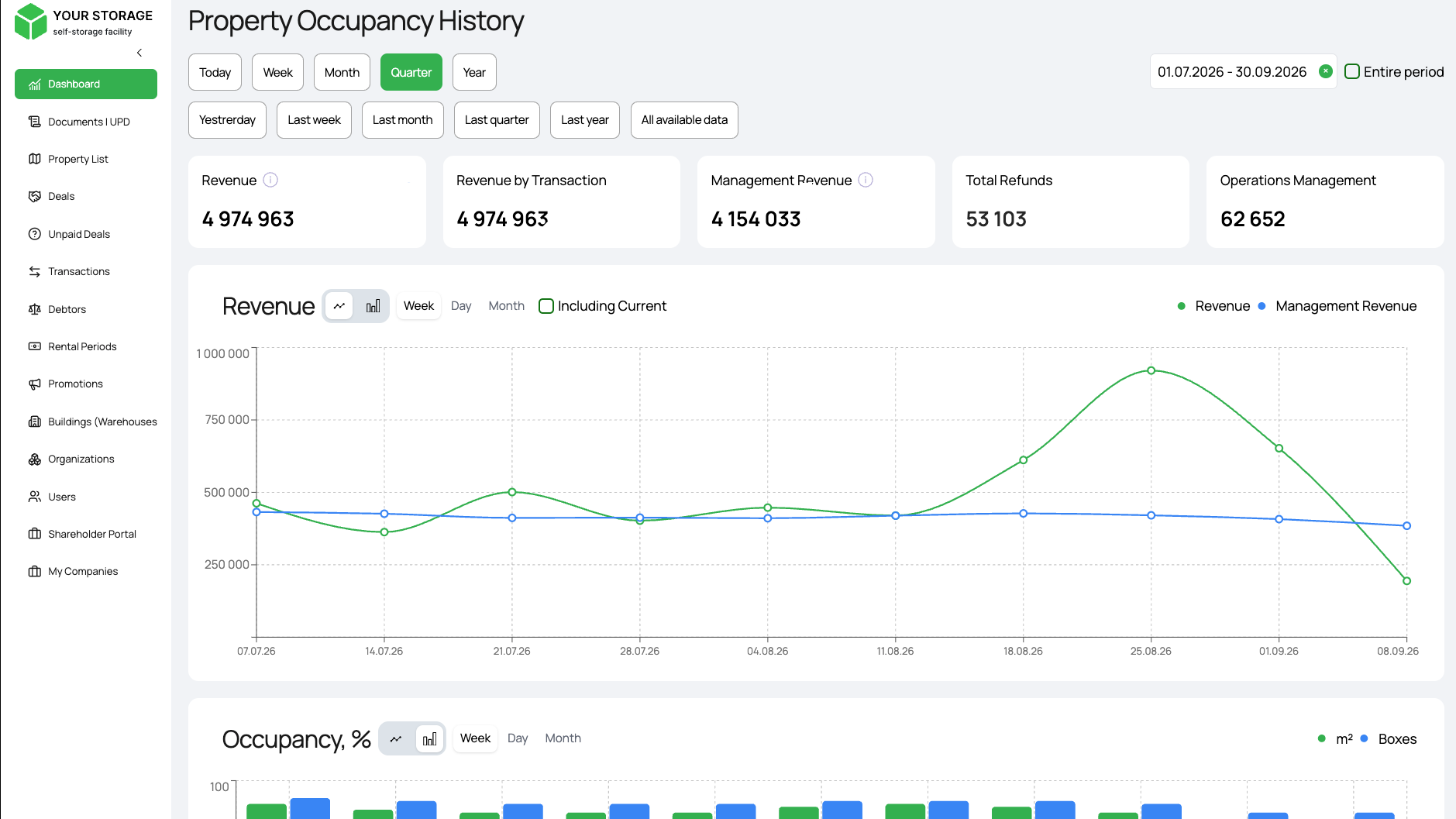The height and width of the screenshot is (819, 1456).
Task: Click the Revenue info icon
Action: click(270, 180)
